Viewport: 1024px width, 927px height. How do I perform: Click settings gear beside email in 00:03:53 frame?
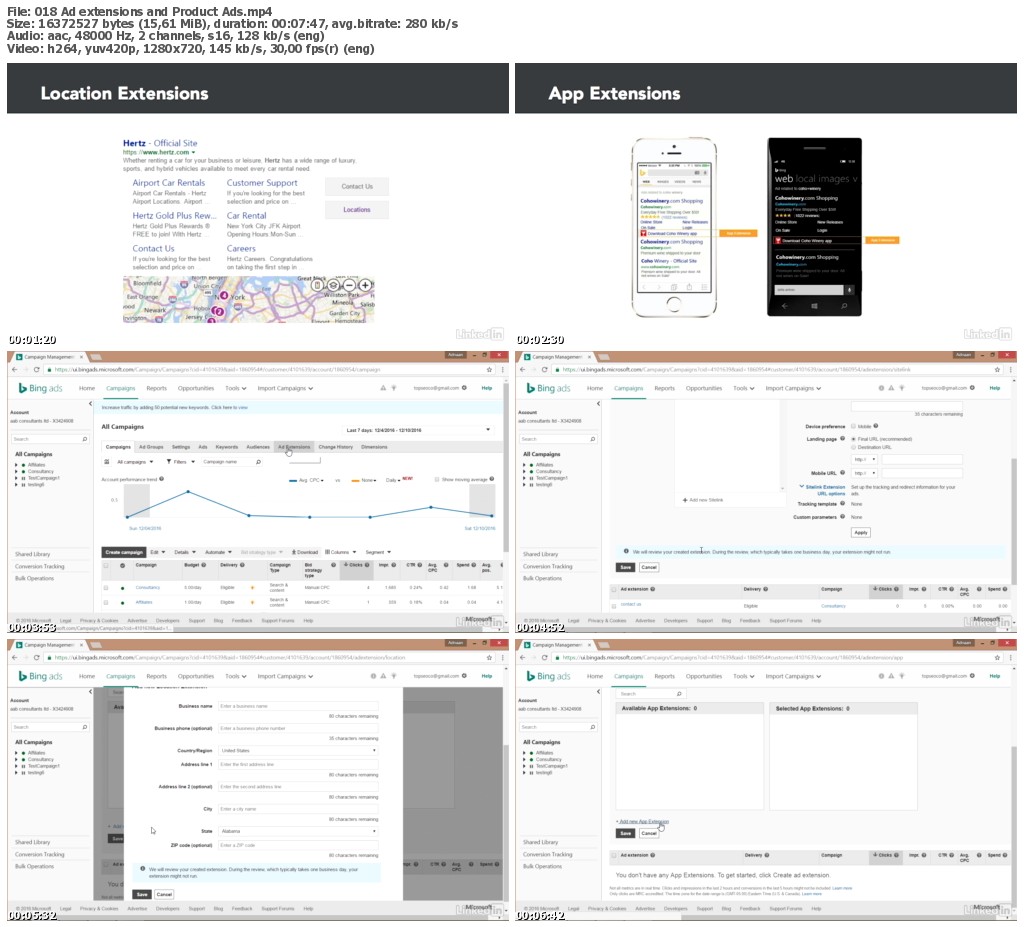[464, 388]
